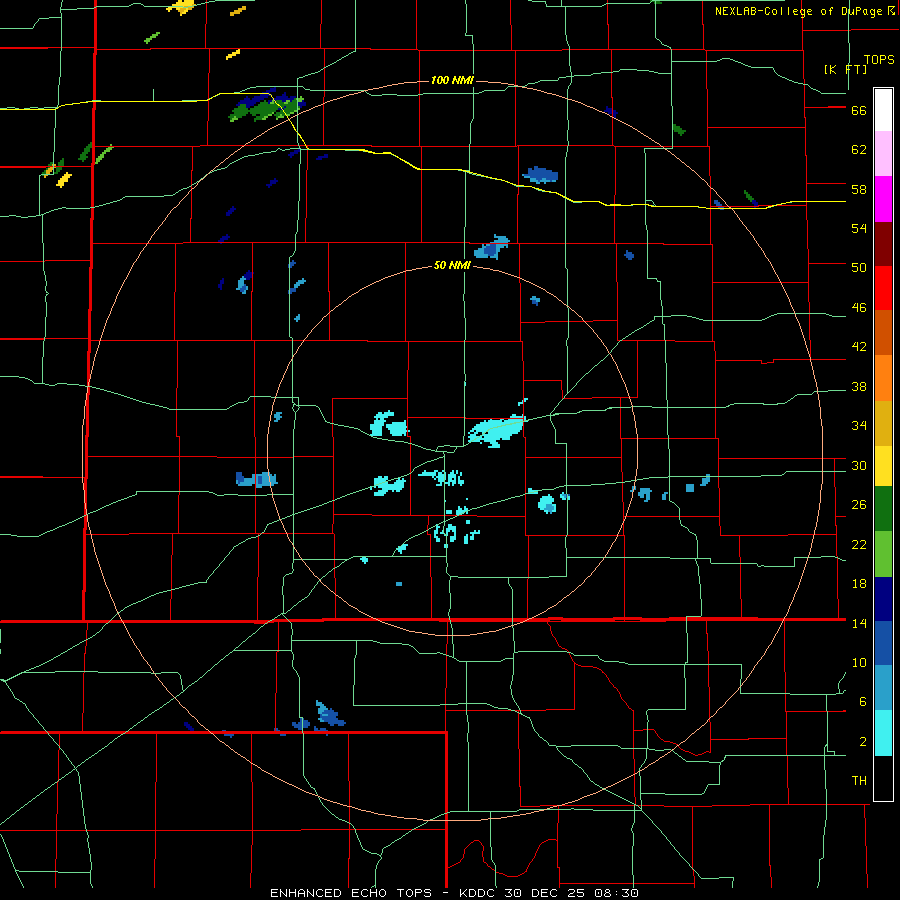Choose the dark green legend swatch

coord(883,509)
